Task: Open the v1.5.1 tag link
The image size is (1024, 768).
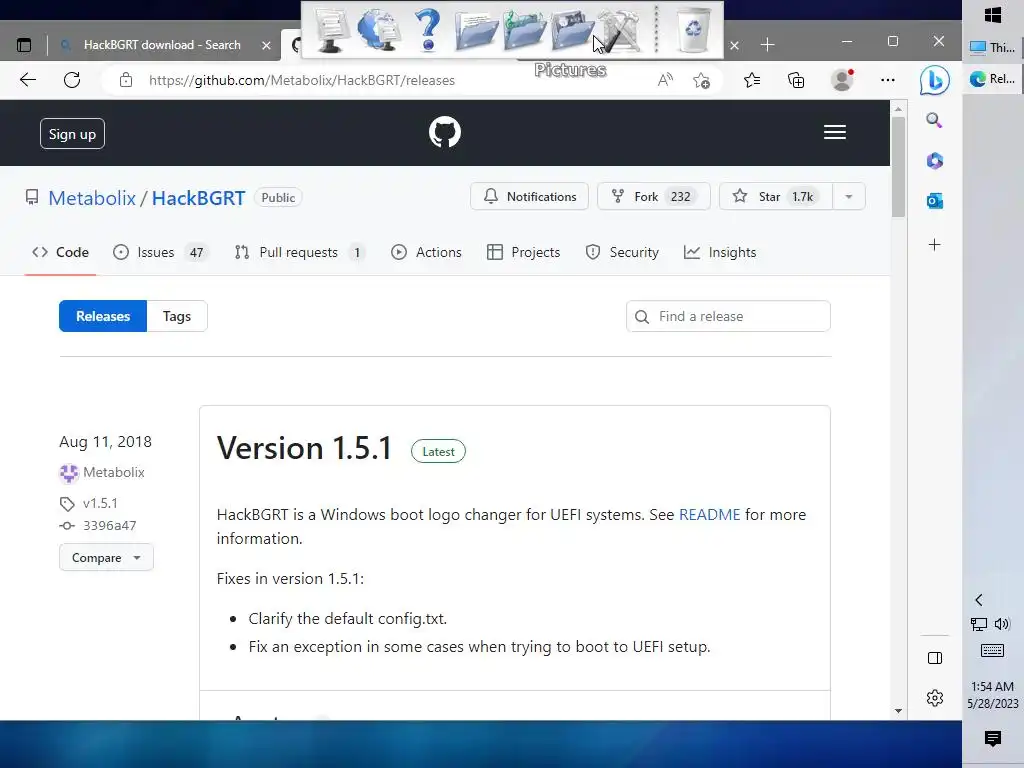Action: tap(100, 504)
